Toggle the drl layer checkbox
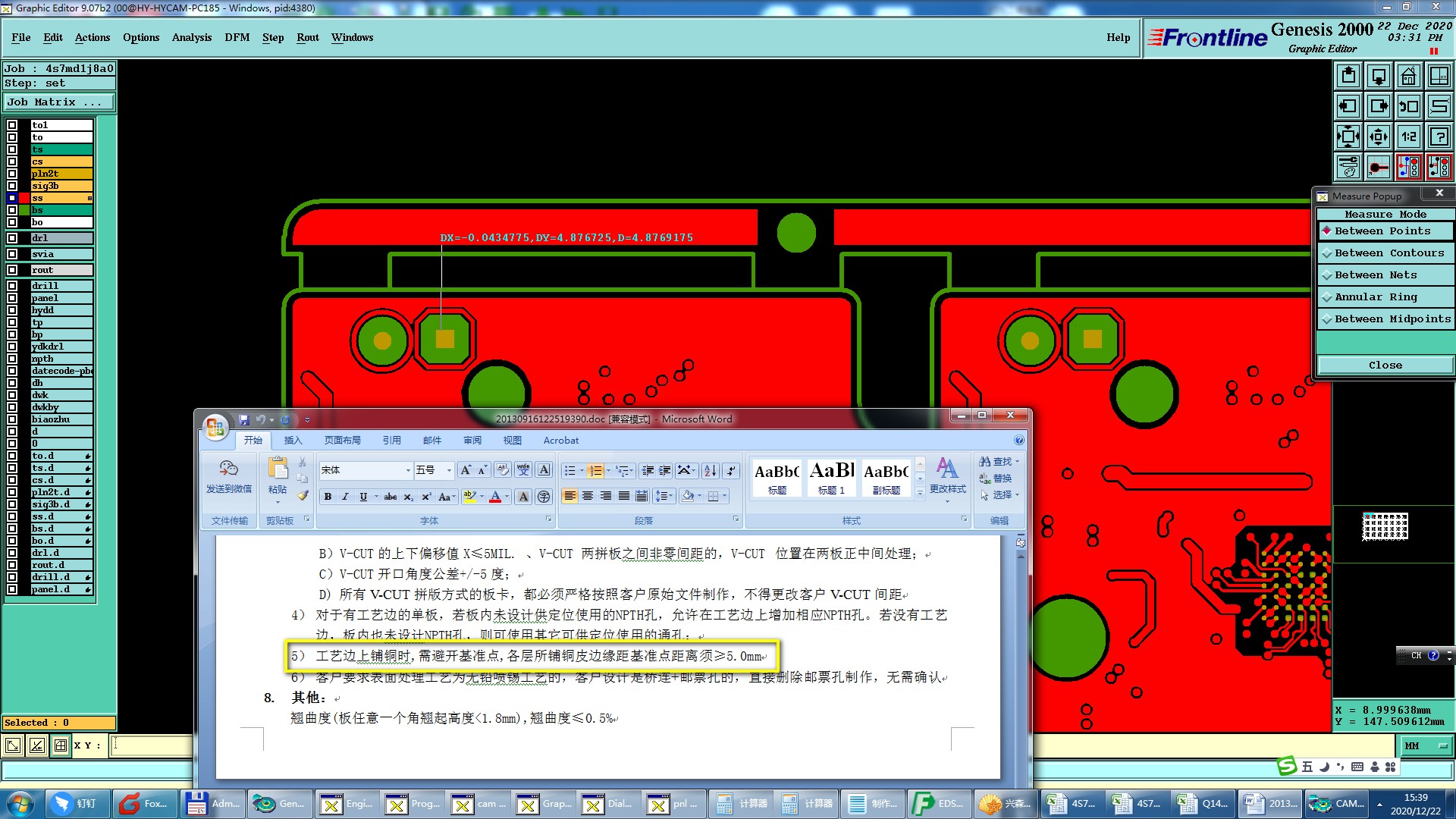 pyautogui.click(x=12, y=238)
